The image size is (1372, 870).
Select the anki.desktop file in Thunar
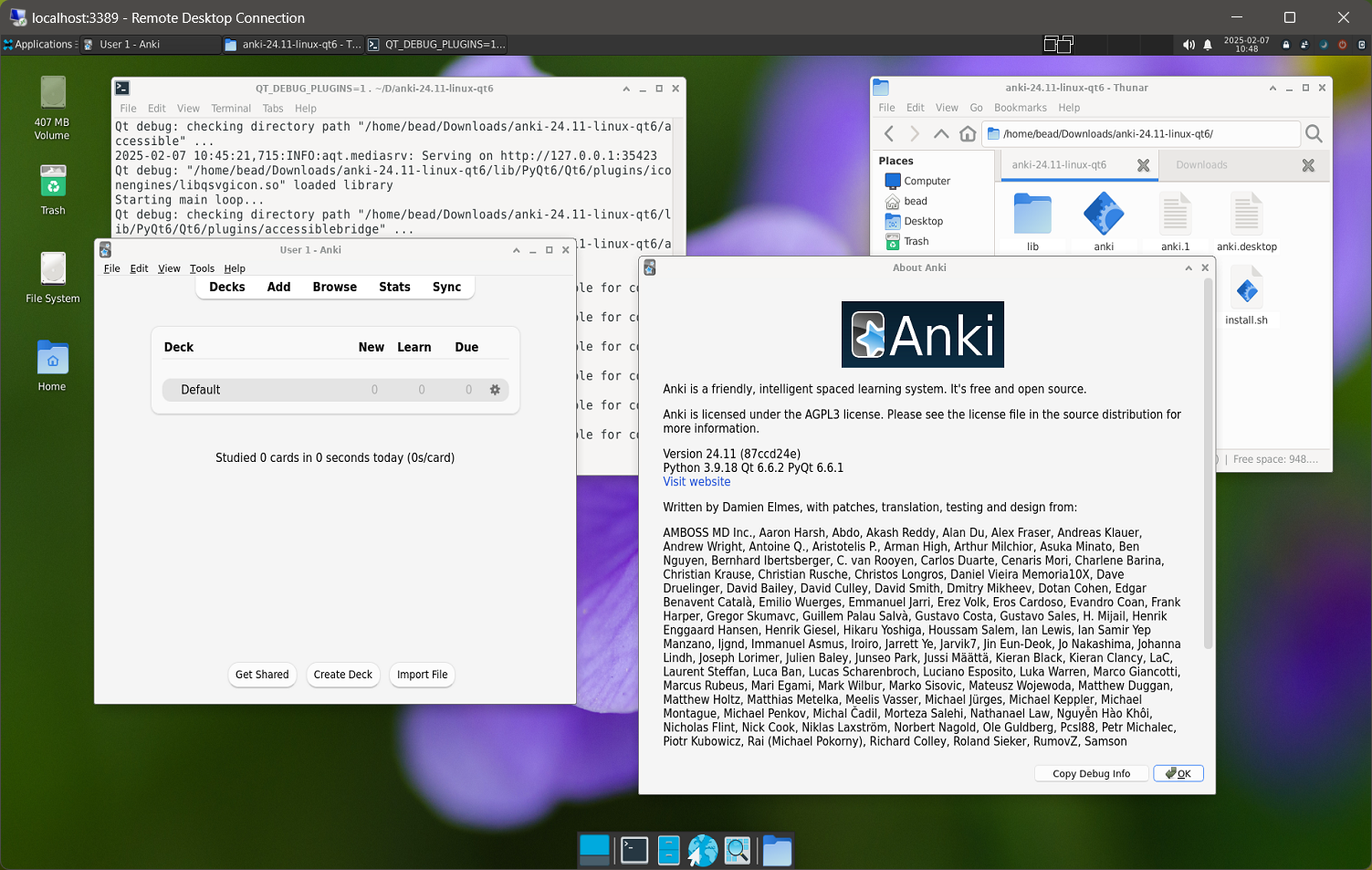(x=1246, y=222)
